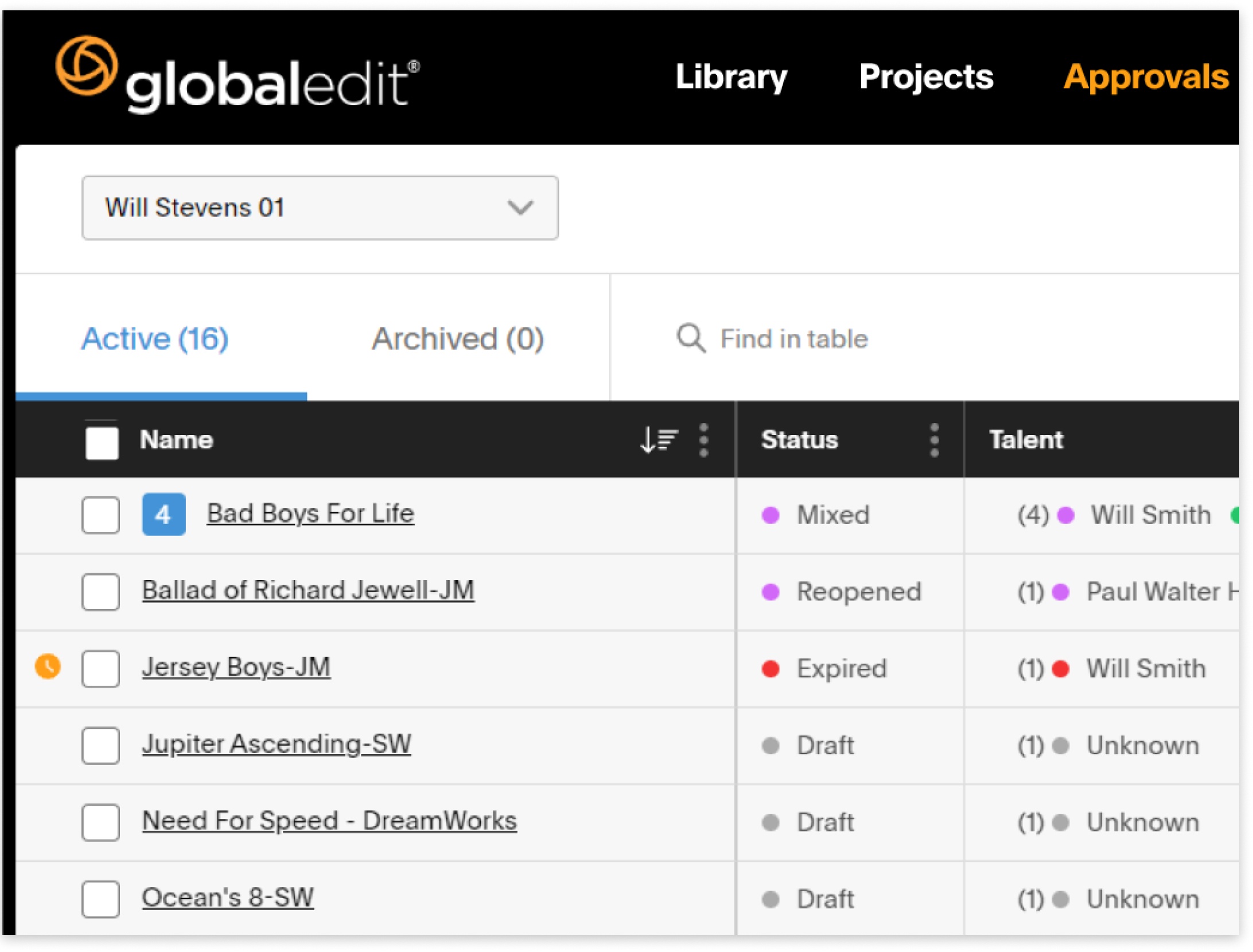Click the Talent column header
Viewport: 1253px width, 952px height.
(x=1026, y=440)
